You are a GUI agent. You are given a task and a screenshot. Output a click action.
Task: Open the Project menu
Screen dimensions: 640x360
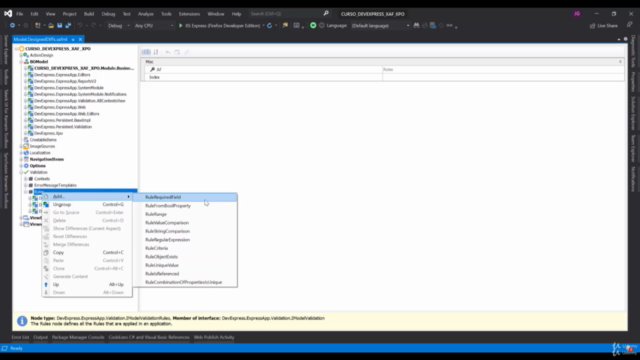point(69,14)
